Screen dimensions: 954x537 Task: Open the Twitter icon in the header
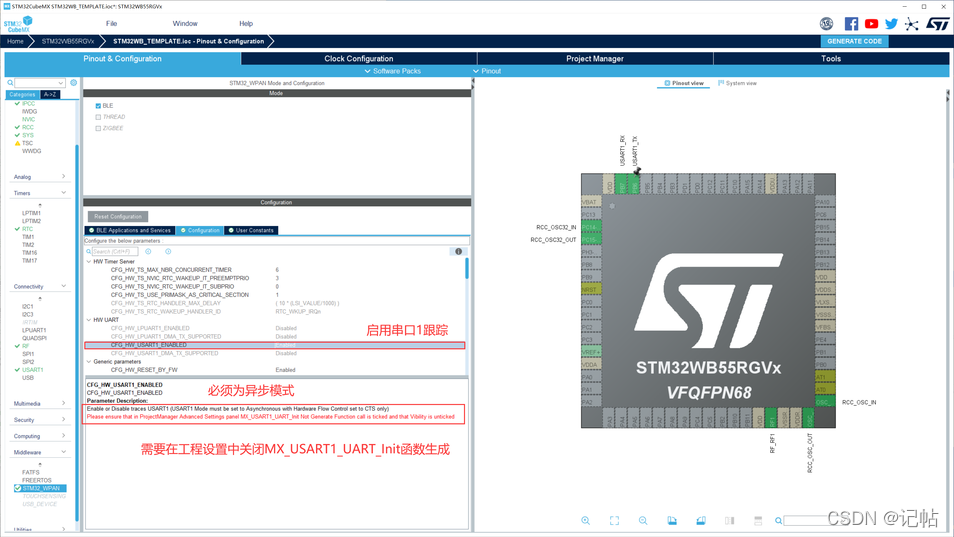tap(891, 24)
